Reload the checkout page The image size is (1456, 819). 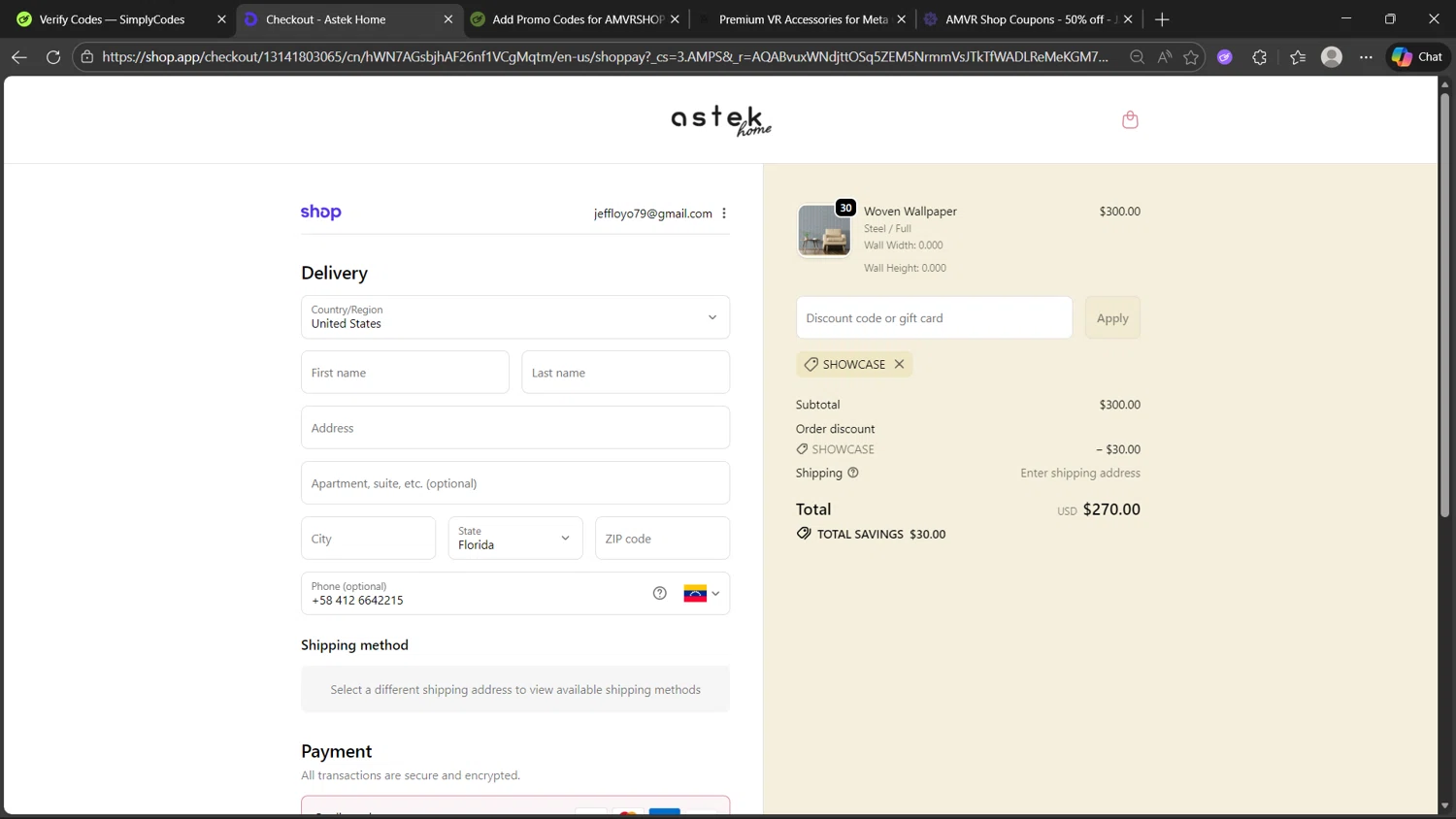point(53,57)
